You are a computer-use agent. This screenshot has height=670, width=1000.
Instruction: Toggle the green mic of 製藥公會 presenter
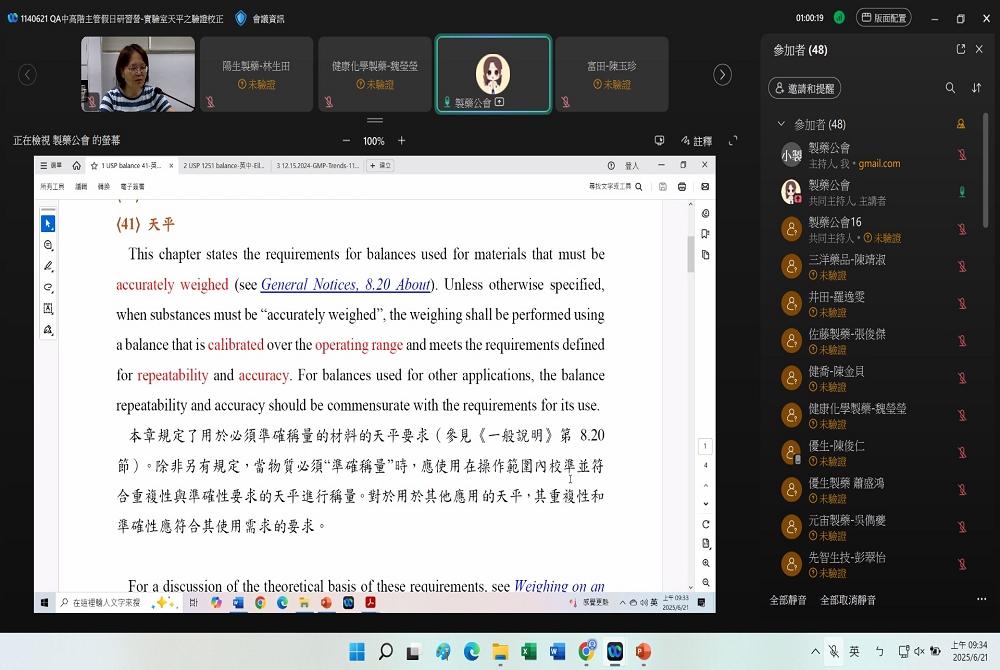962,191
